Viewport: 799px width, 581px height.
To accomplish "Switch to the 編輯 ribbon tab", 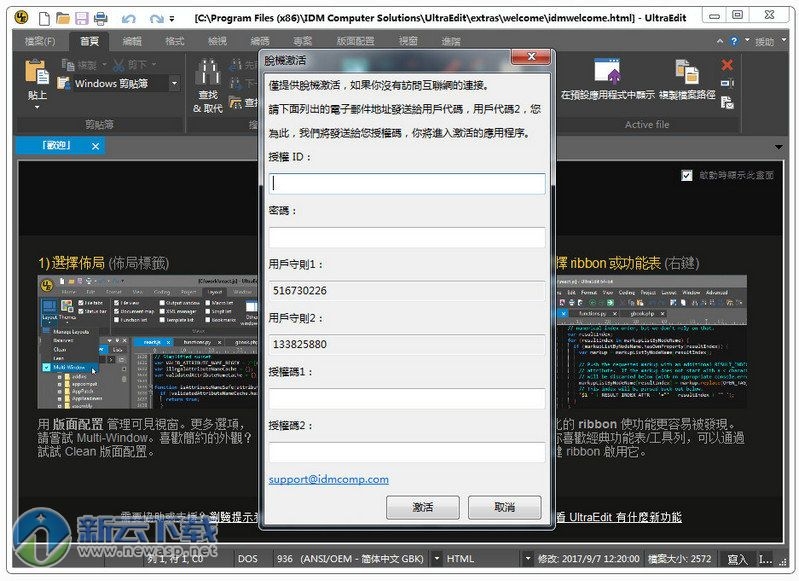I will point(132,42).
